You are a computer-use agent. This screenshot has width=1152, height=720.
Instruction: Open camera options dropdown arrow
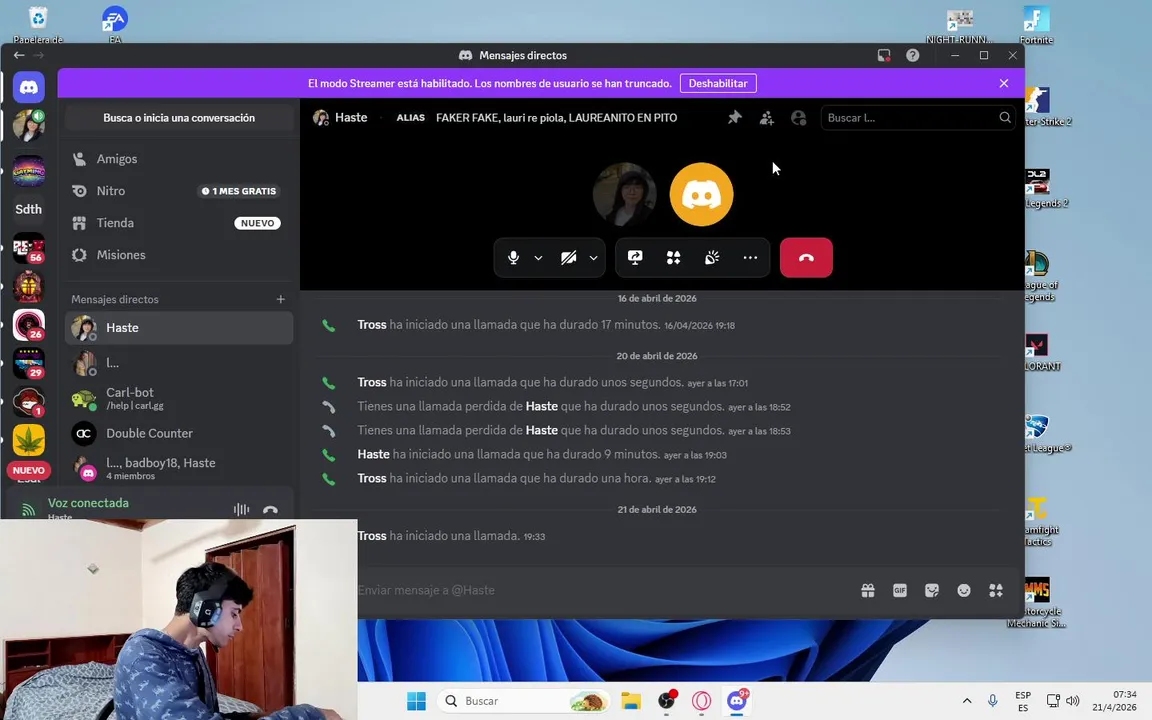point(594,258)
